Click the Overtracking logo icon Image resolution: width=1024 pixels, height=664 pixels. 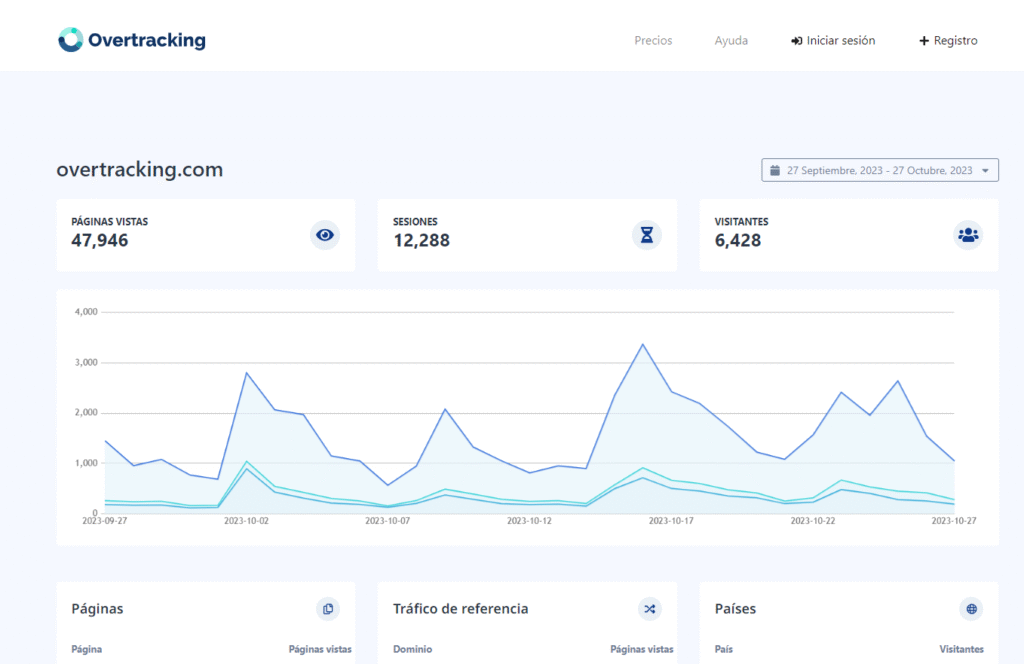pos(71,40)
